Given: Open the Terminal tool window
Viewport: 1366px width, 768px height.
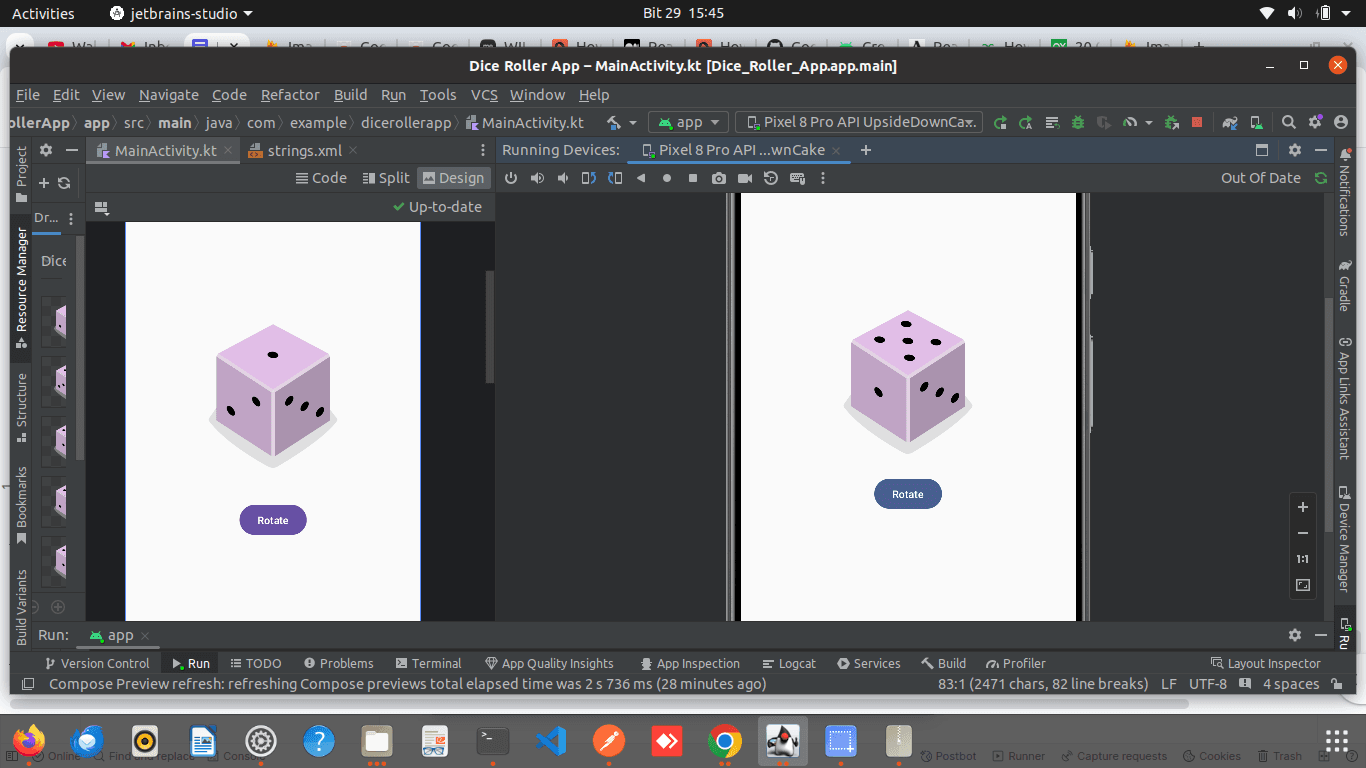Looking at the screenshot, I should pos(428,663).
